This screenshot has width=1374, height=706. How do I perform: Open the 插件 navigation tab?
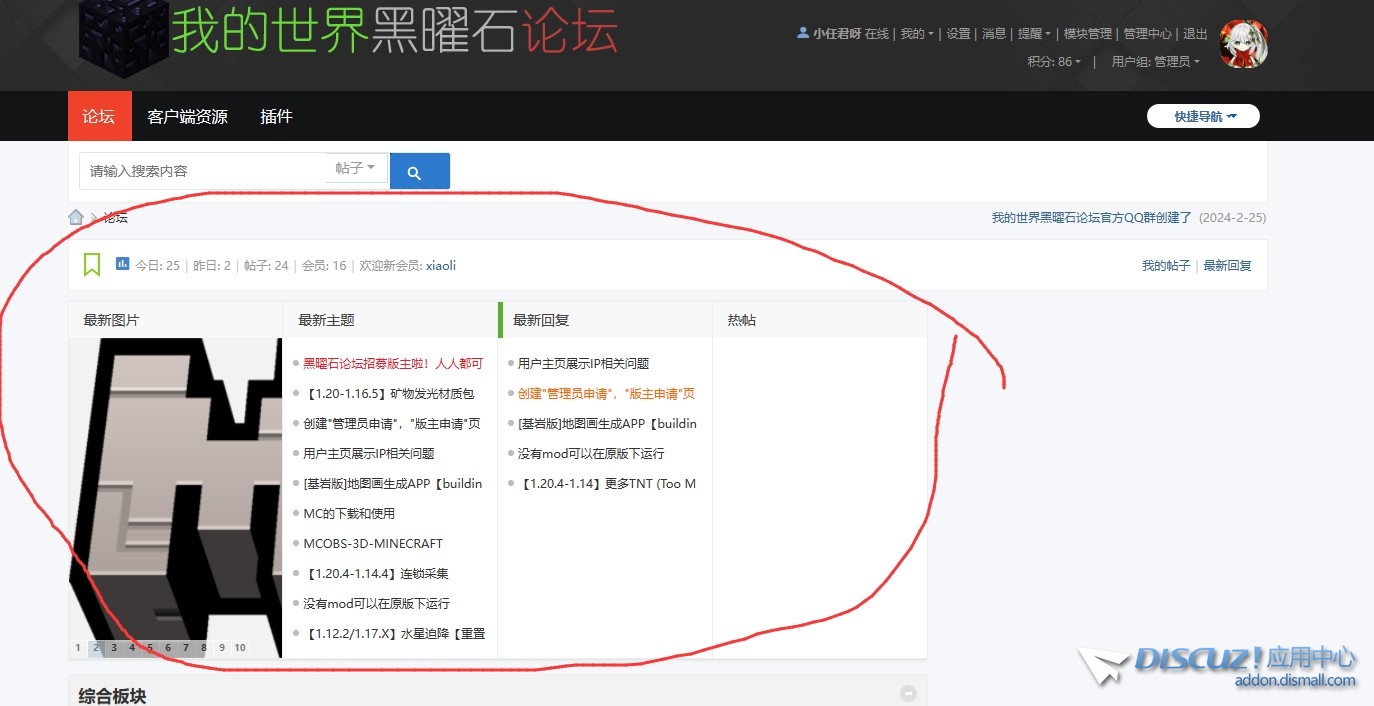pos(276,117)
